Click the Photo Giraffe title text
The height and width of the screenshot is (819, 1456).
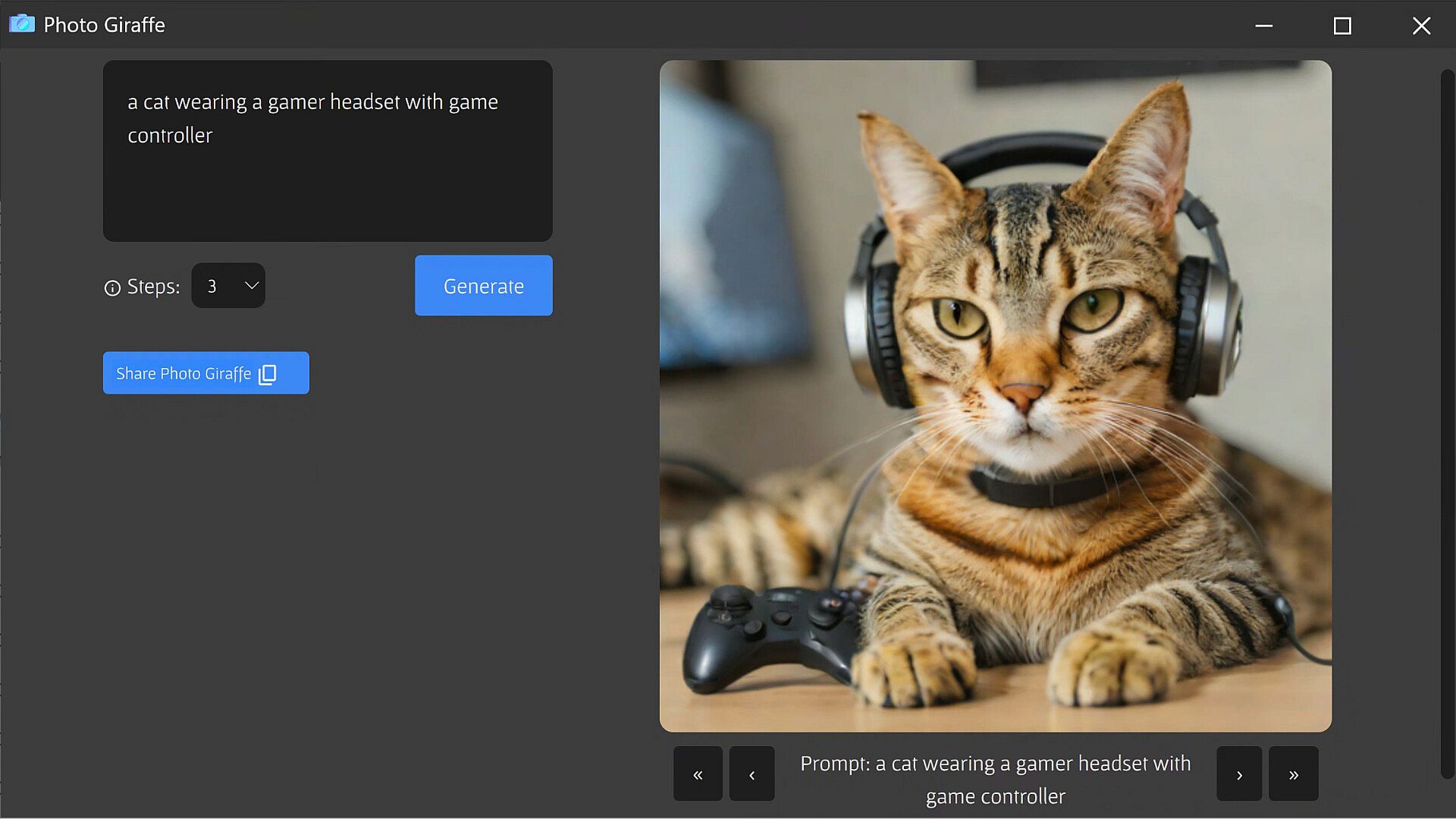tap(104, 25)
